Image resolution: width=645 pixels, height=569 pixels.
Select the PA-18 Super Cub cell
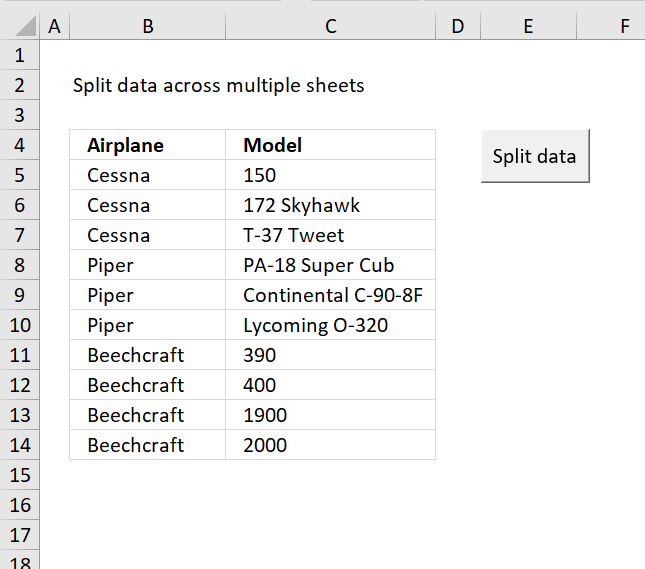click(331, 265)
